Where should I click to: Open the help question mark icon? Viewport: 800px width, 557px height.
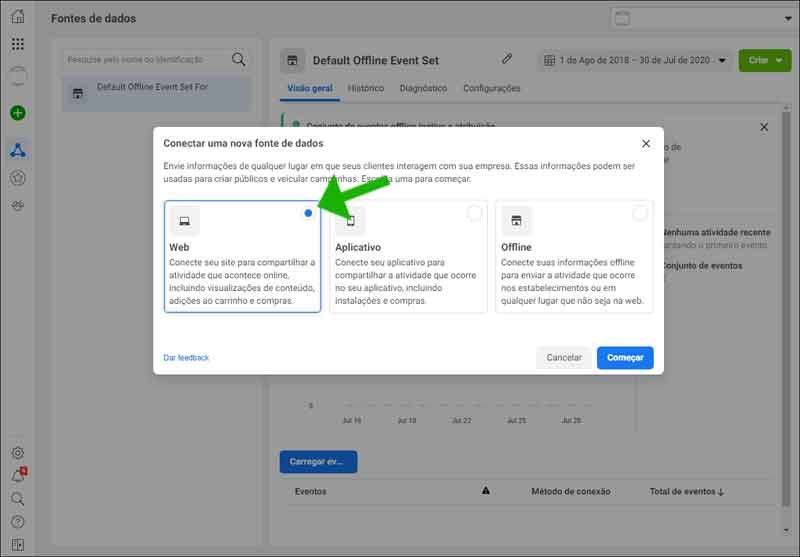tap(18, 522)
